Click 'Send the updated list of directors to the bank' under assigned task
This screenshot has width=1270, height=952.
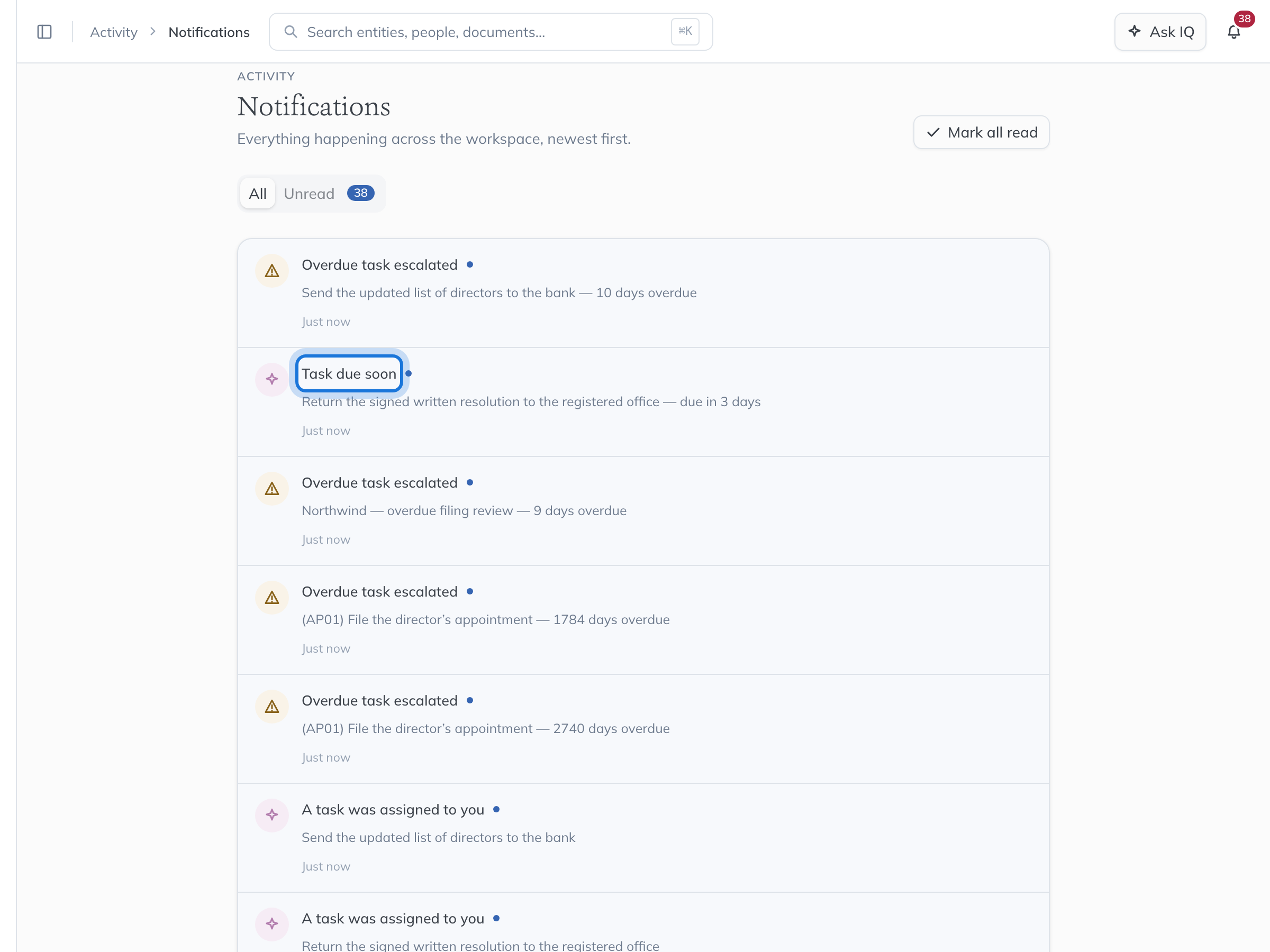tap(438, 838)
